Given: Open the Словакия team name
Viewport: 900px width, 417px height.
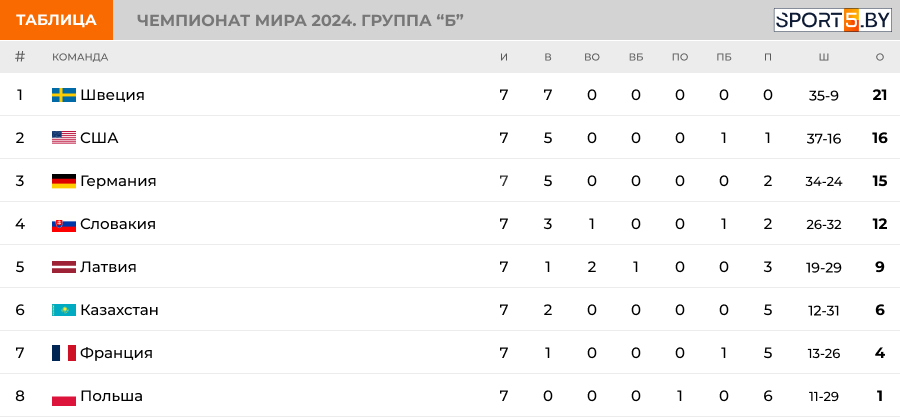Looking at the screenshot, I should 118,224.
